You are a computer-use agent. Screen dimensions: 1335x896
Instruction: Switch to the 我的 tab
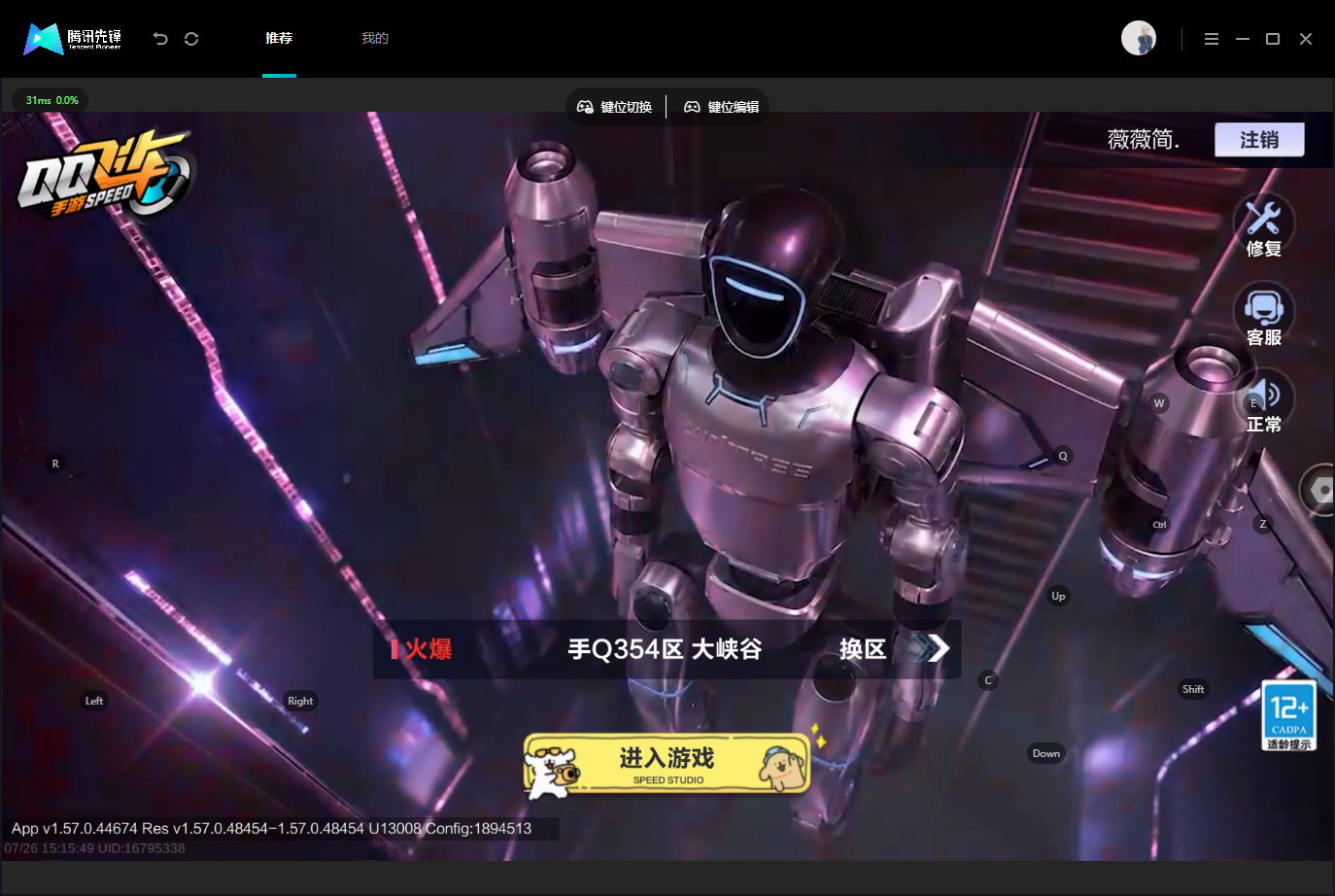click(x=375, y=39)
